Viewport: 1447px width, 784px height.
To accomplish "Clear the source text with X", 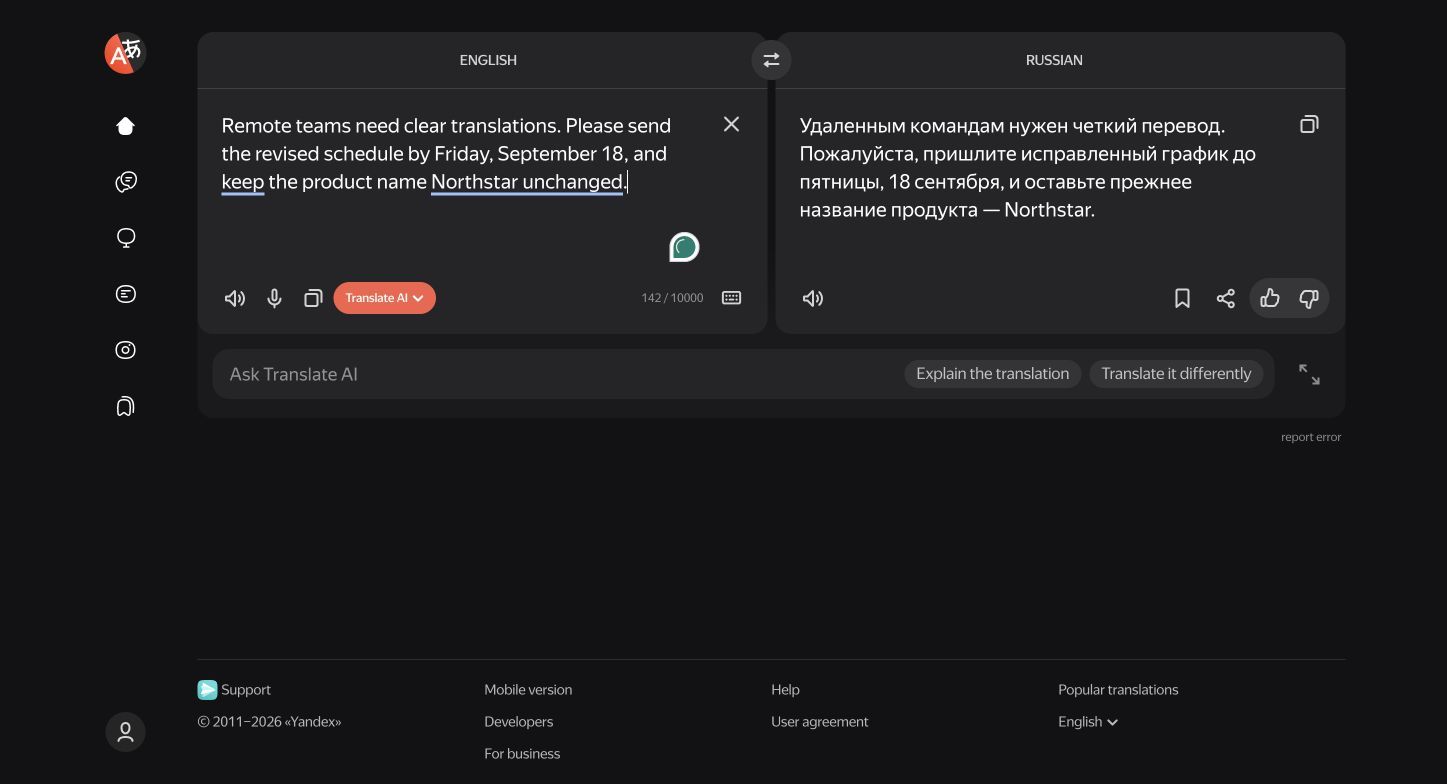I will click(x=731, y=124).
